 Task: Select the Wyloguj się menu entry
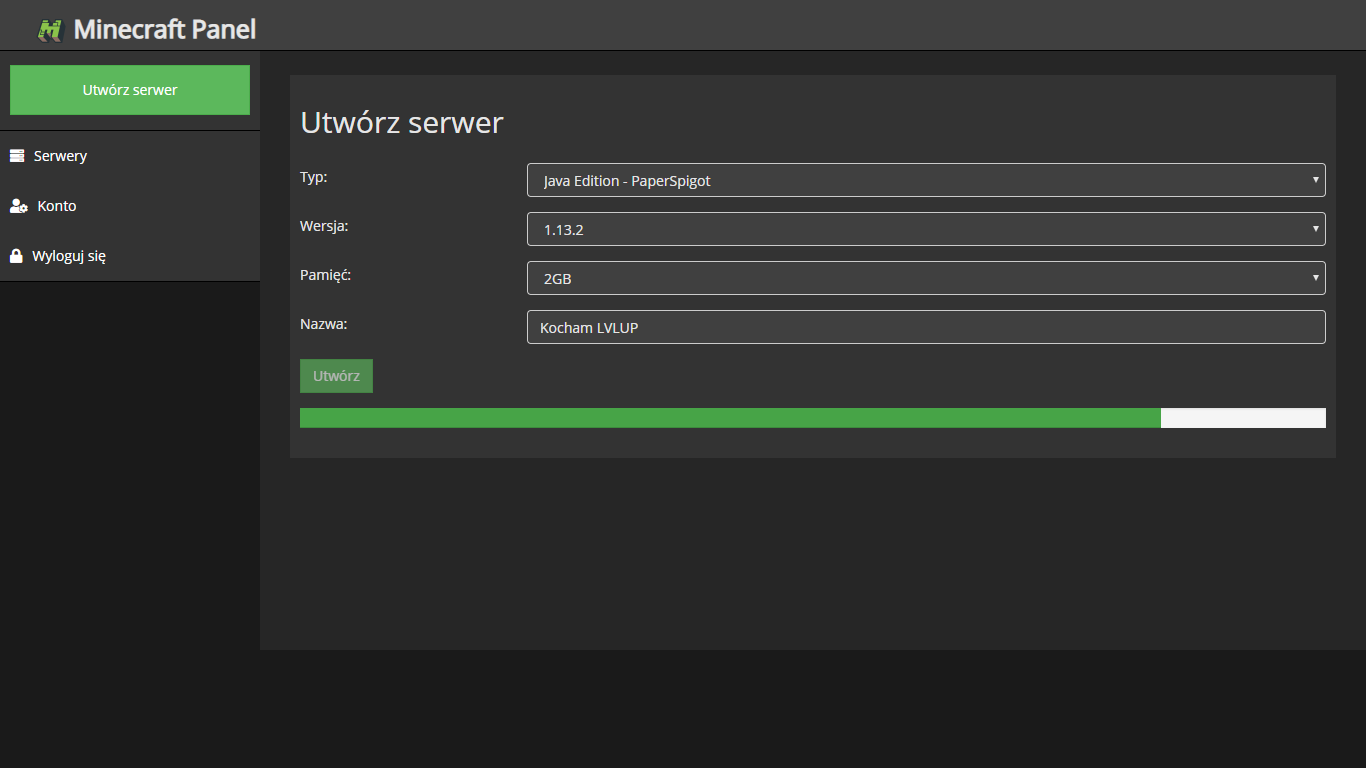pos(69,256)
